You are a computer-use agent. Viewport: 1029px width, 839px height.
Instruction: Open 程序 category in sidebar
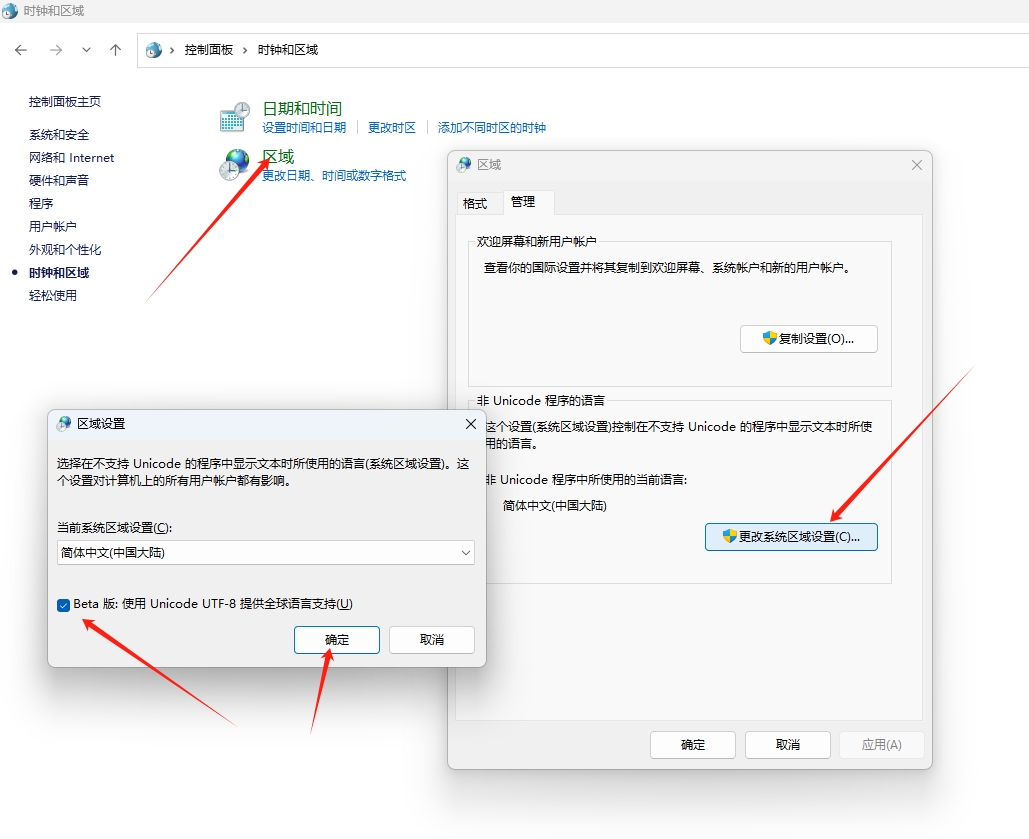[x=41, y=204]
